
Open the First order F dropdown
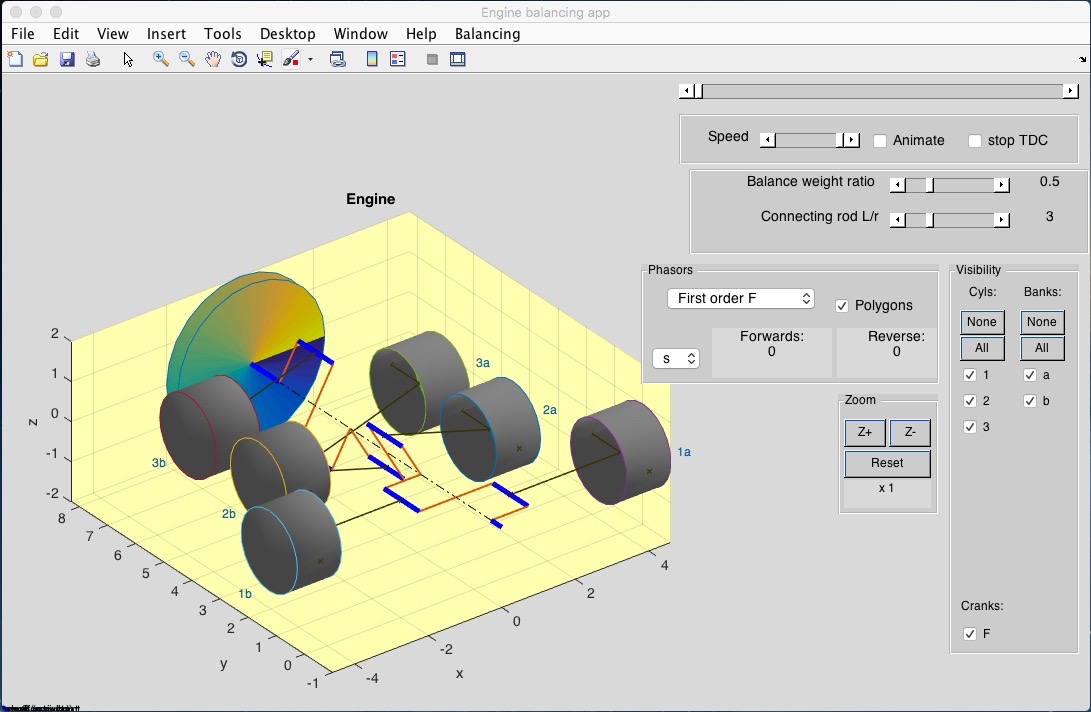(740, 299)
